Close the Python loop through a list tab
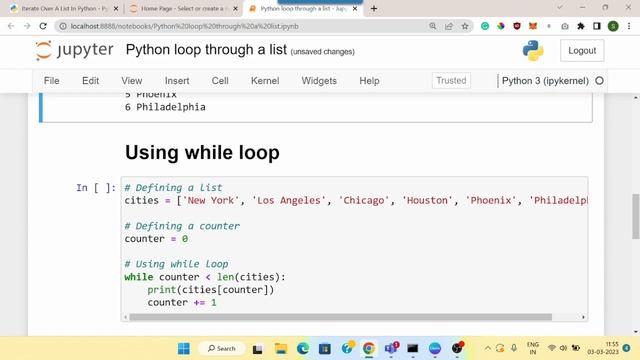The height and width of the screenshot is (360, 640). pos(355,8)
